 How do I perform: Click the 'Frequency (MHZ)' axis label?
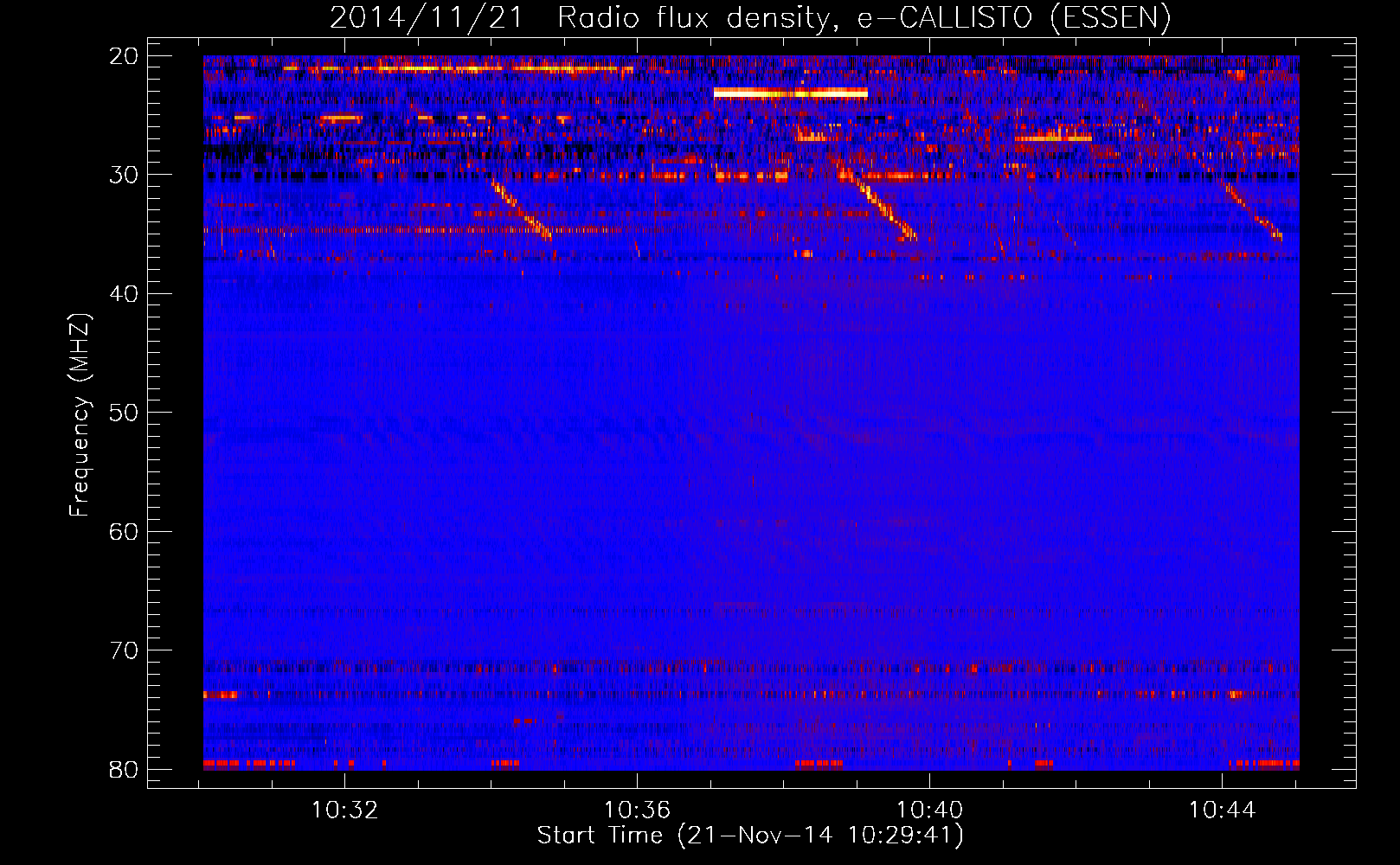80,415
